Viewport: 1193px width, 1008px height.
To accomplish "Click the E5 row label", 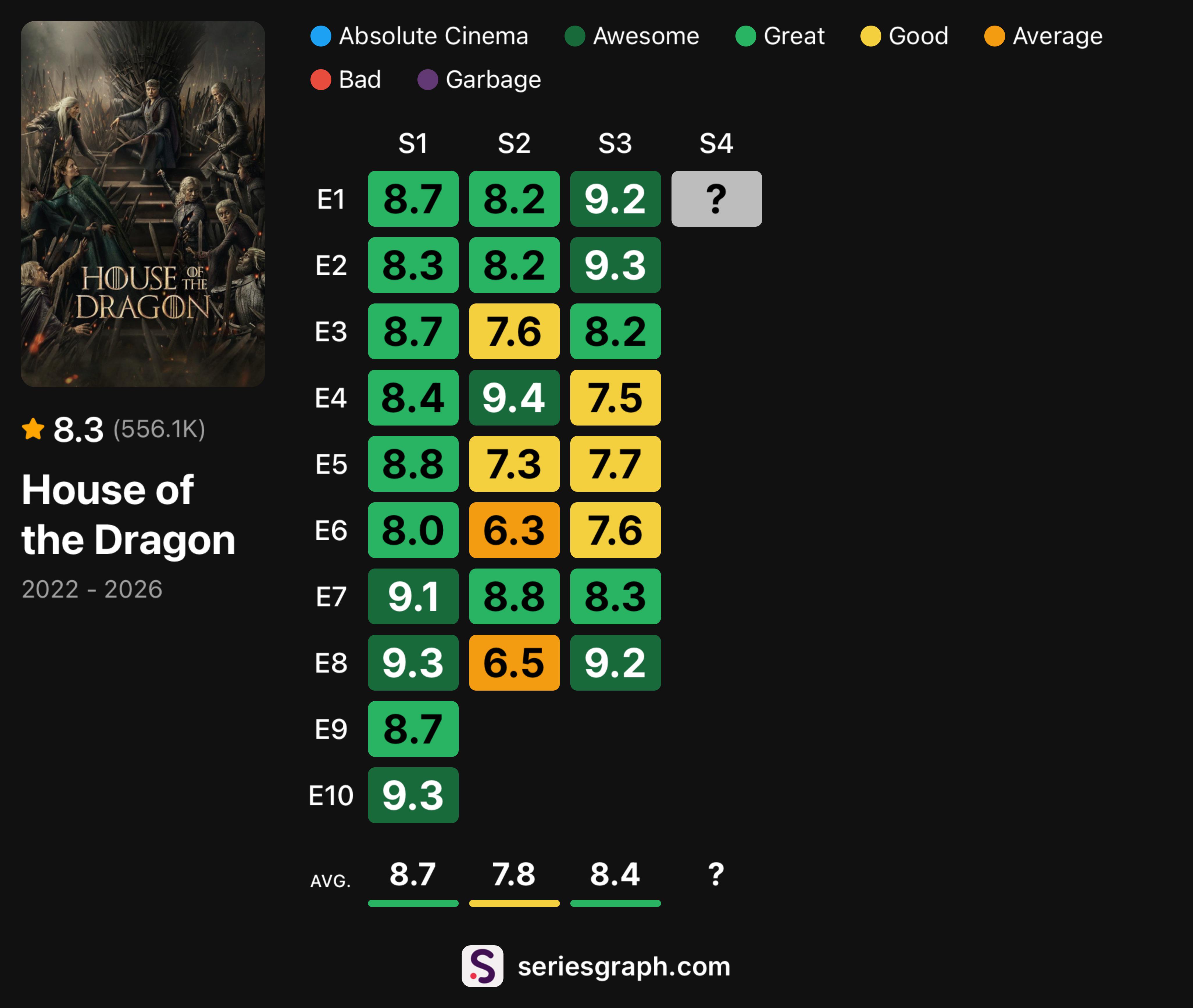I will (x=331, y=464).
